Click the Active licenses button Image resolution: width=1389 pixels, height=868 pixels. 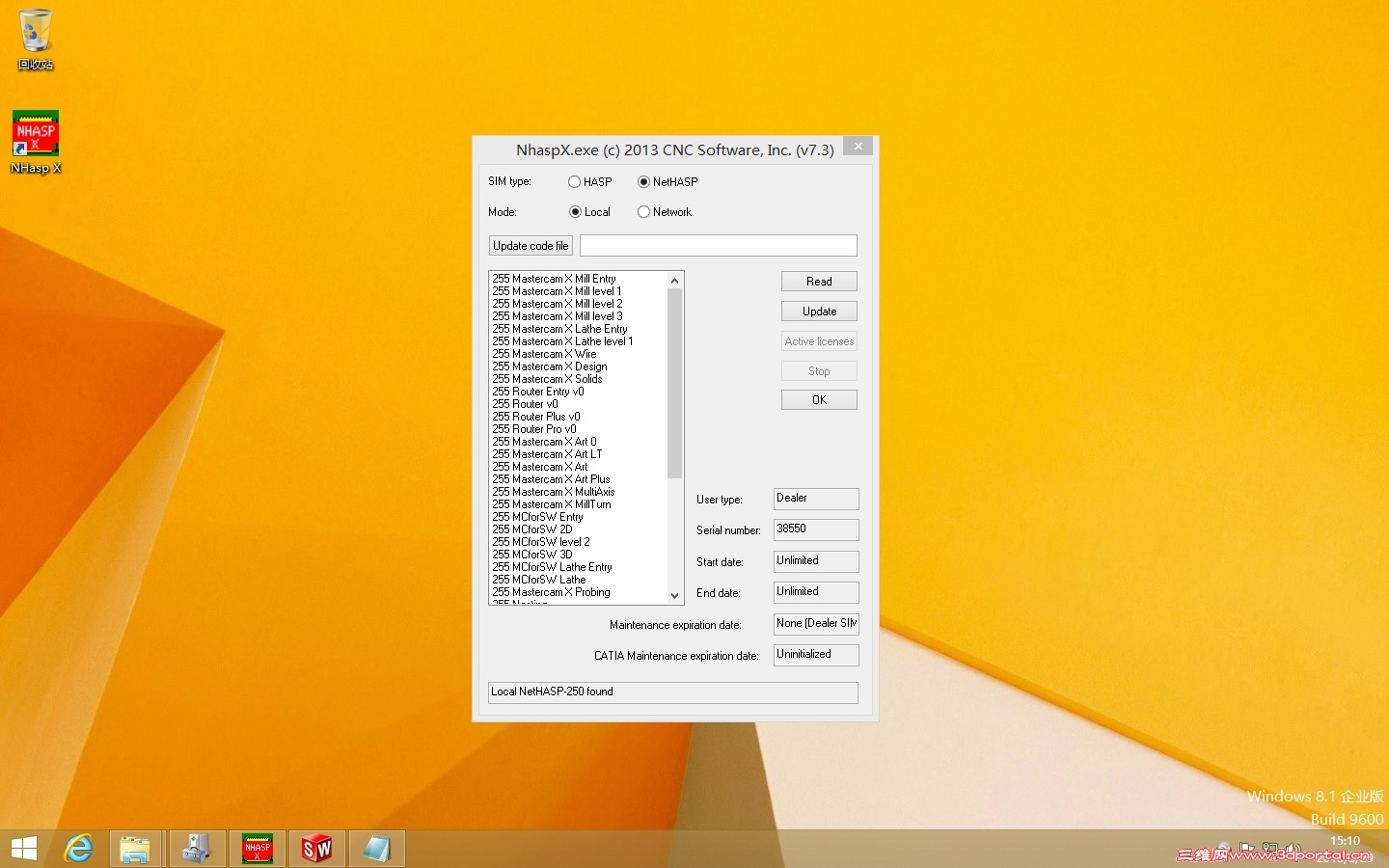pyautogui.click(x=819, y=341)
